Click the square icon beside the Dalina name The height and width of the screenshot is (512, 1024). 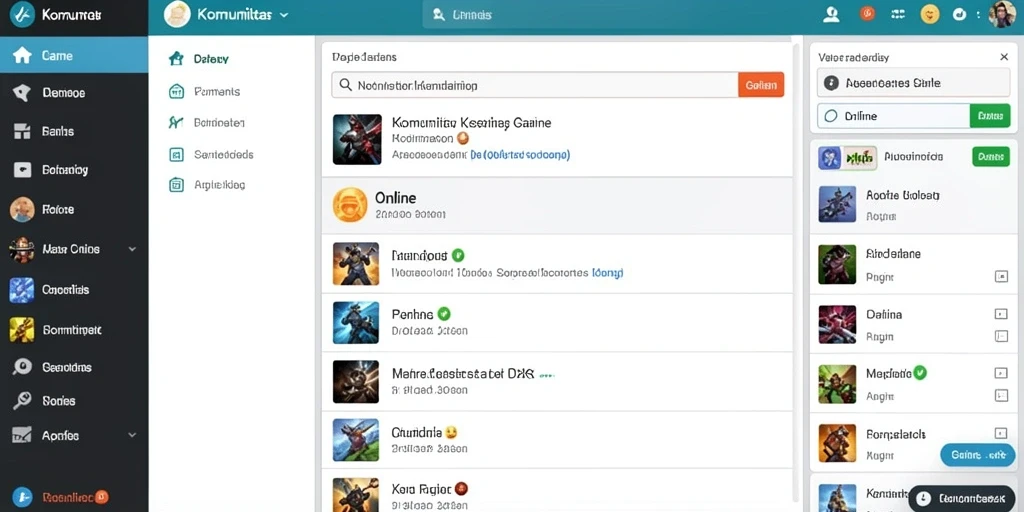[x=1000, y=314]
